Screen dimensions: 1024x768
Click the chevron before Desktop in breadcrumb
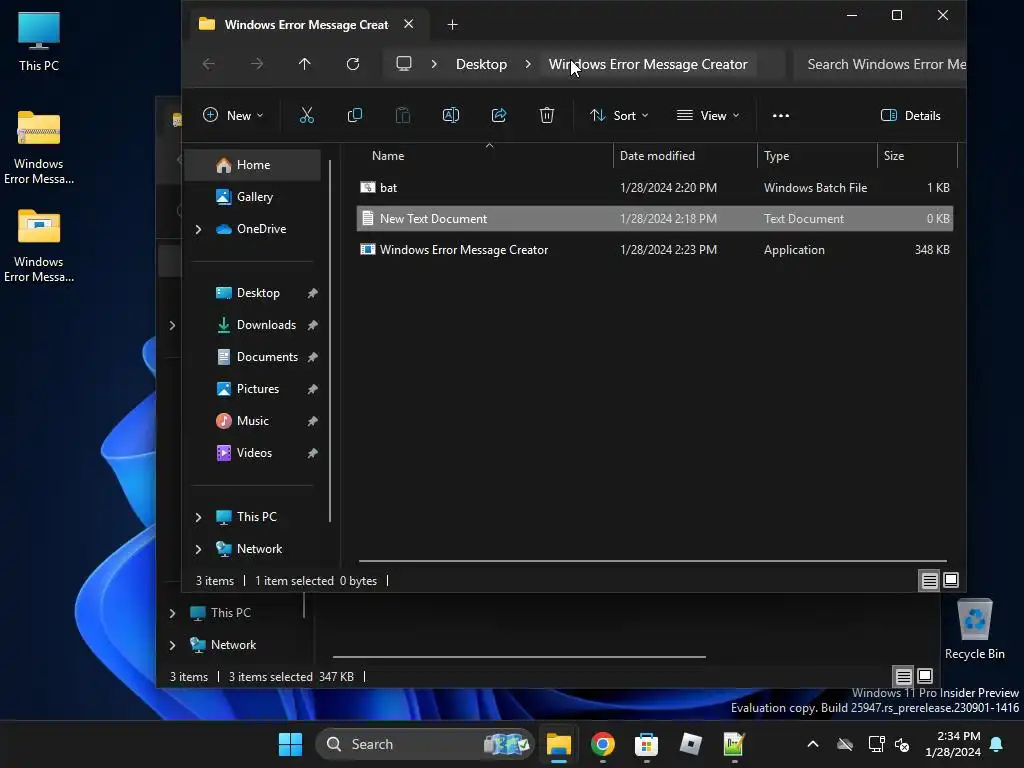tap(434, 64)
